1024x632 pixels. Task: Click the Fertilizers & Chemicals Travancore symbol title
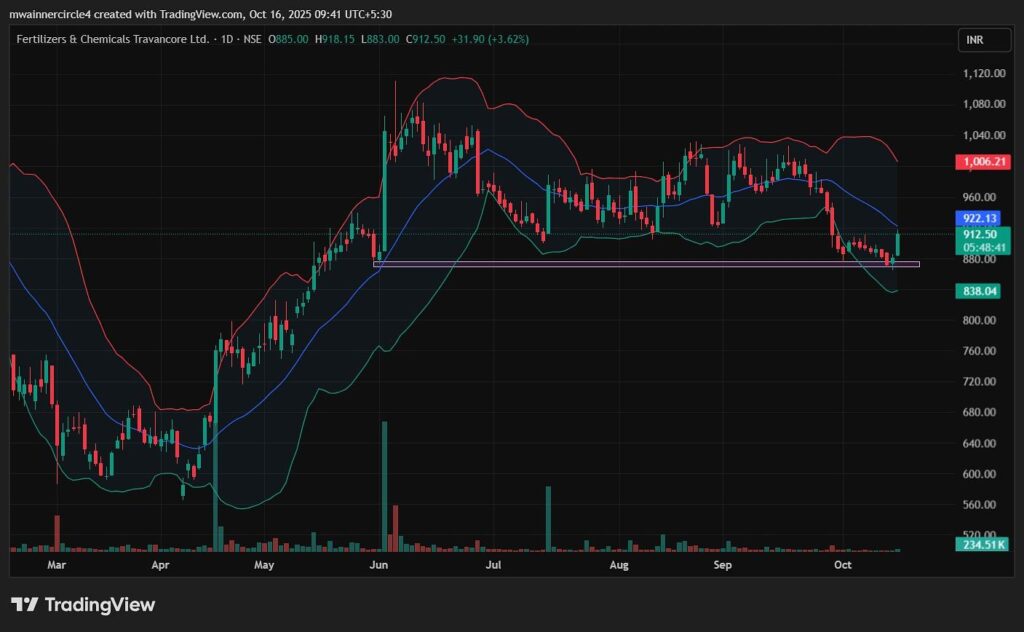112,39
